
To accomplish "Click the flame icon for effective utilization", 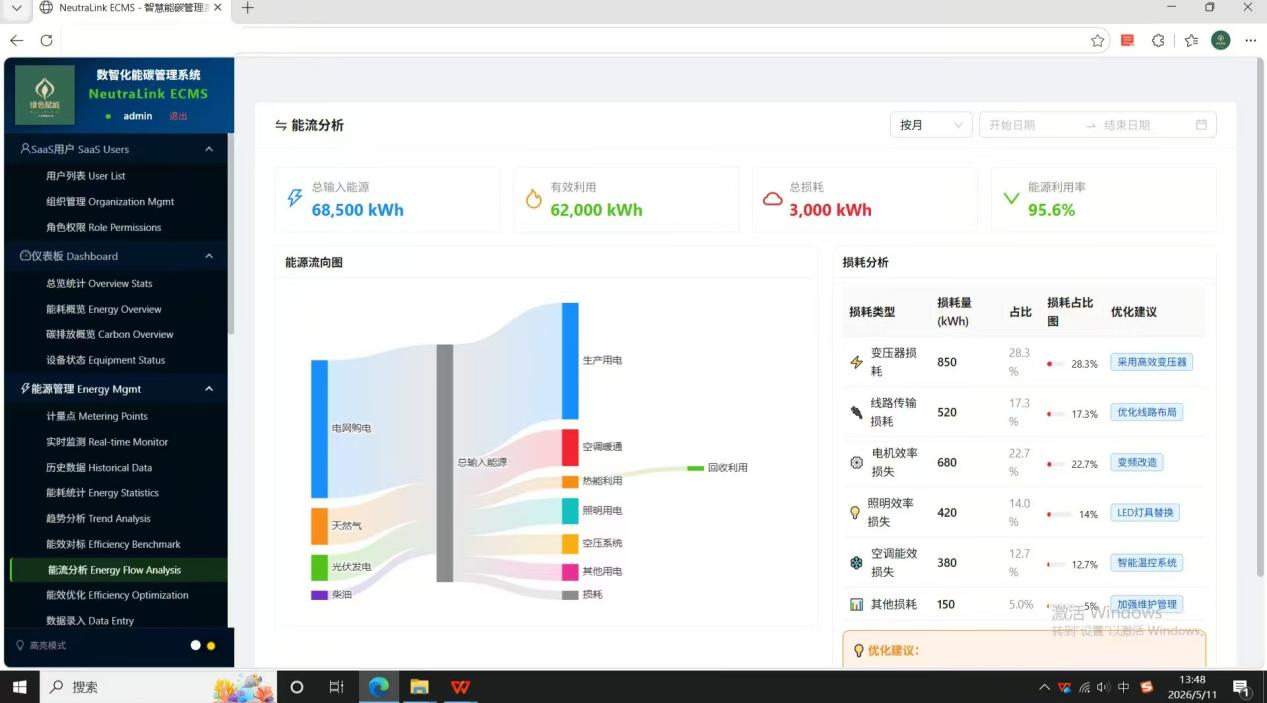I will [x=533, y=199].
